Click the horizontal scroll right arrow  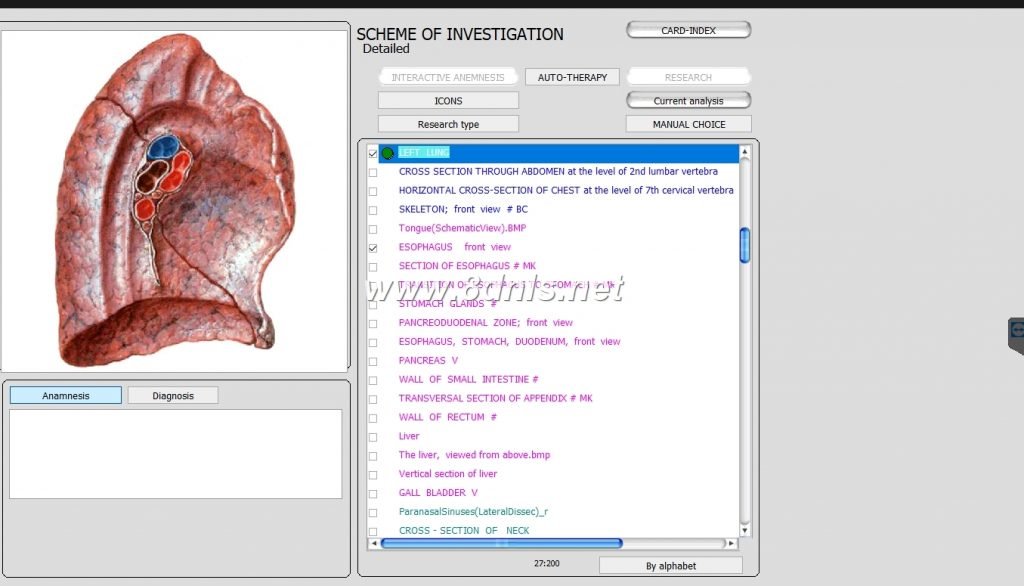731,544
